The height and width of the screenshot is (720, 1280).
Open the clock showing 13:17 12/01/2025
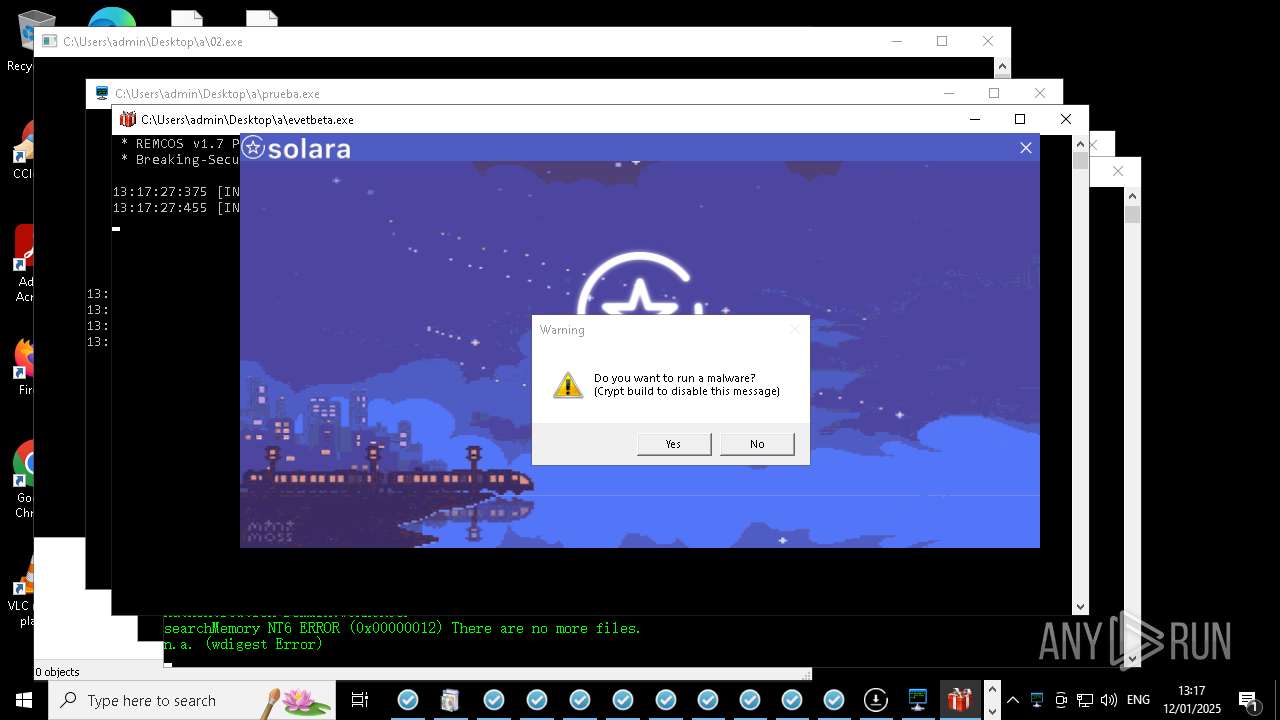tap(1192, 700)
